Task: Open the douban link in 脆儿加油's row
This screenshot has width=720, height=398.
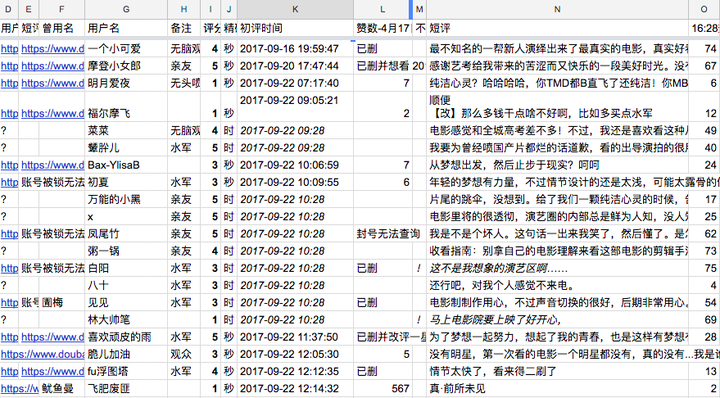Action: (42, 354)
